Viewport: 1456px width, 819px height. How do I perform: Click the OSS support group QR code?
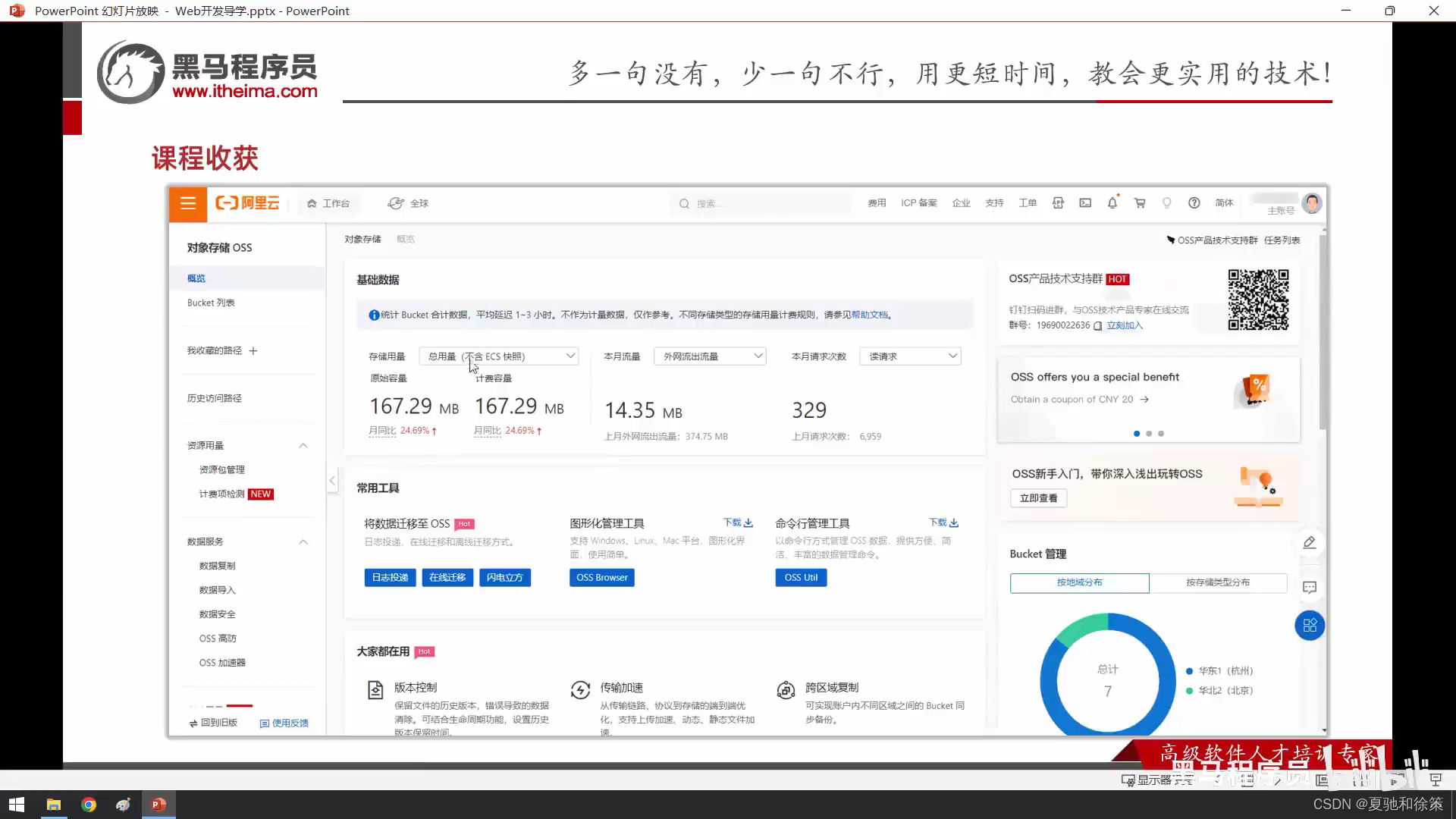coord(1258,300)
